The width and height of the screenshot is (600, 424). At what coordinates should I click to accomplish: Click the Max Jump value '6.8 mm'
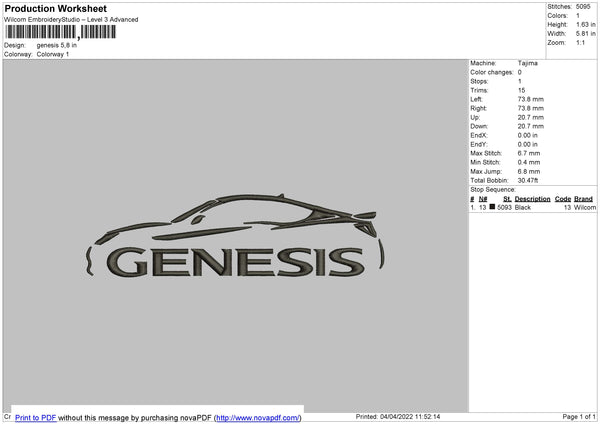point(529,171)
